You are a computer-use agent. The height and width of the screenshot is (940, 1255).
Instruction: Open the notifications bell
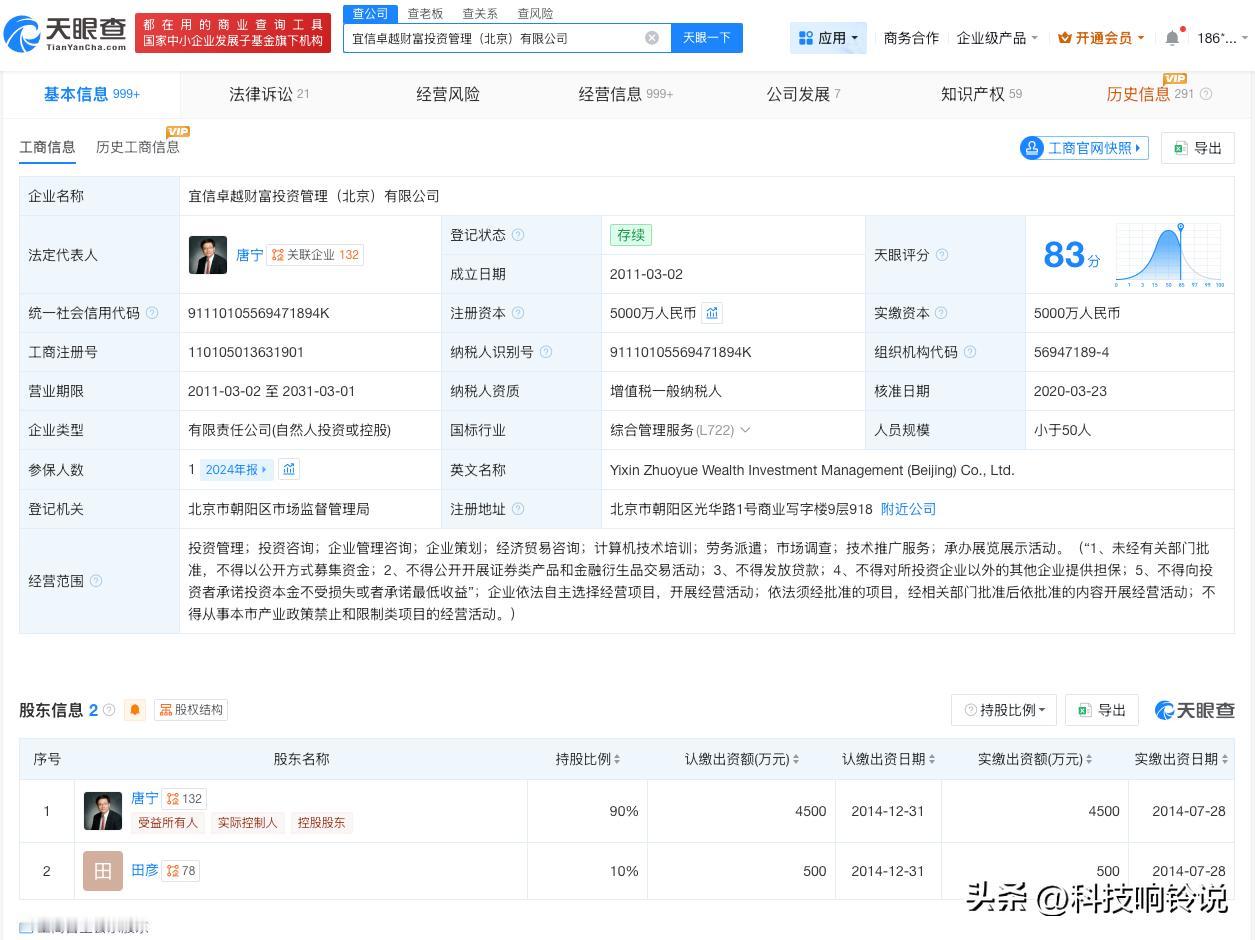(x=1172, y=38)
